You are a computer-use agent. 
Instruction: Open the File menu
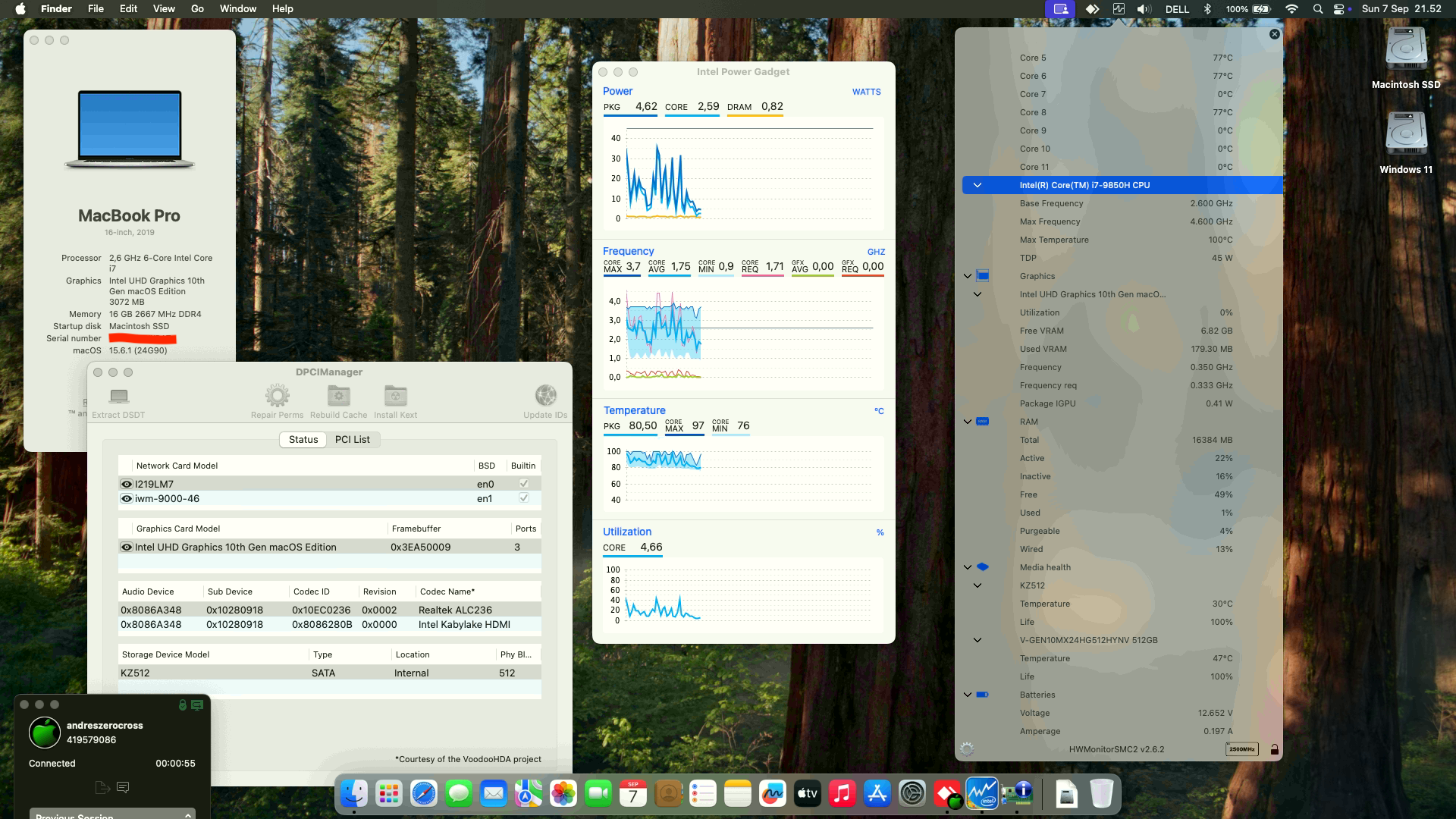coord(96,9)
